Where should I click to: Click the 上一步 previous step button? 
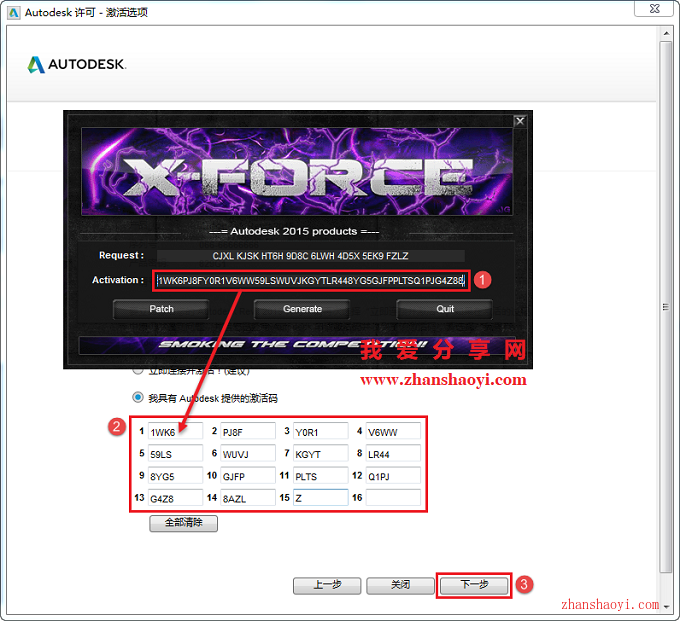(x=327, y=585)
